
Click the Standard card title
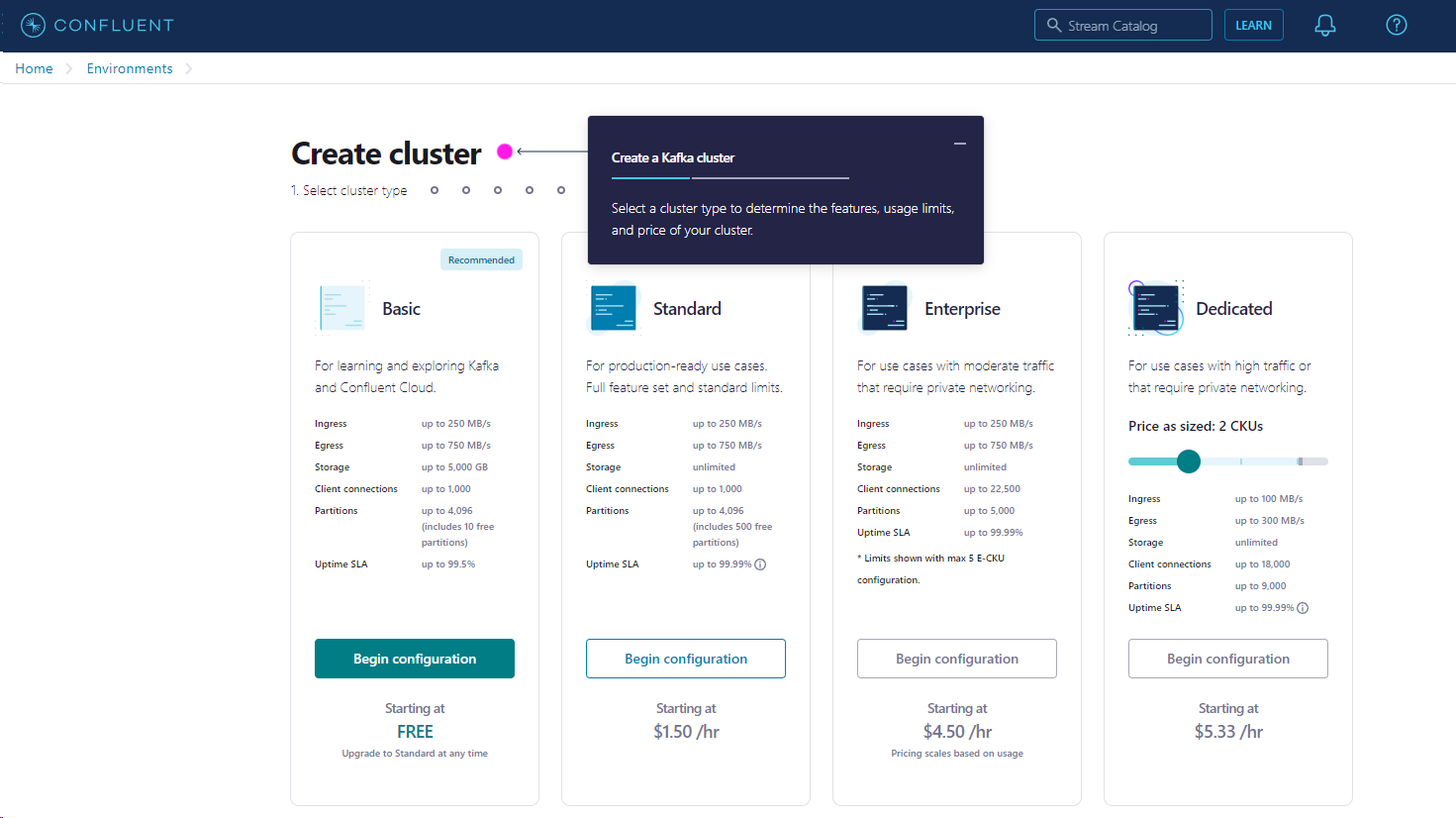(x=687, y=309)
